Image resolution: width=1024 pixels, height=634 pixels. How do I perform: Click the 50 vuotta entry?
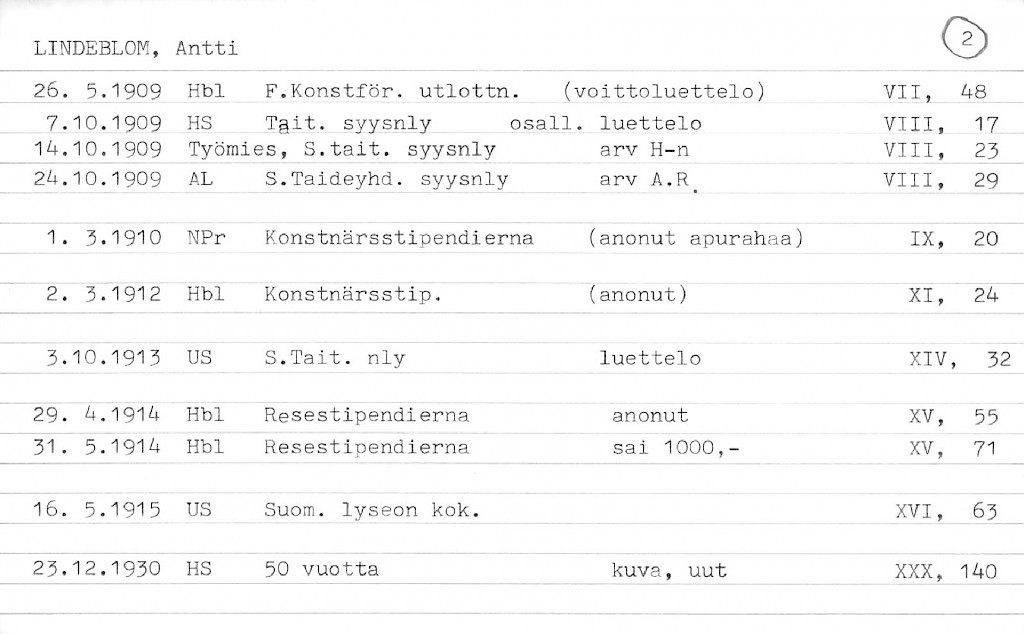pos(322,570)
